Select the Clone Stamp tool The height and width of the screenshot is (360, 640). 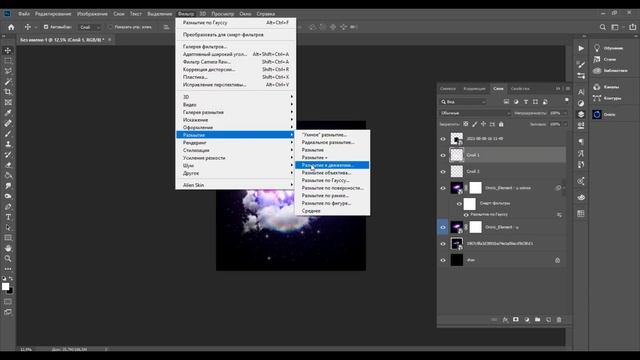(8, 144)
